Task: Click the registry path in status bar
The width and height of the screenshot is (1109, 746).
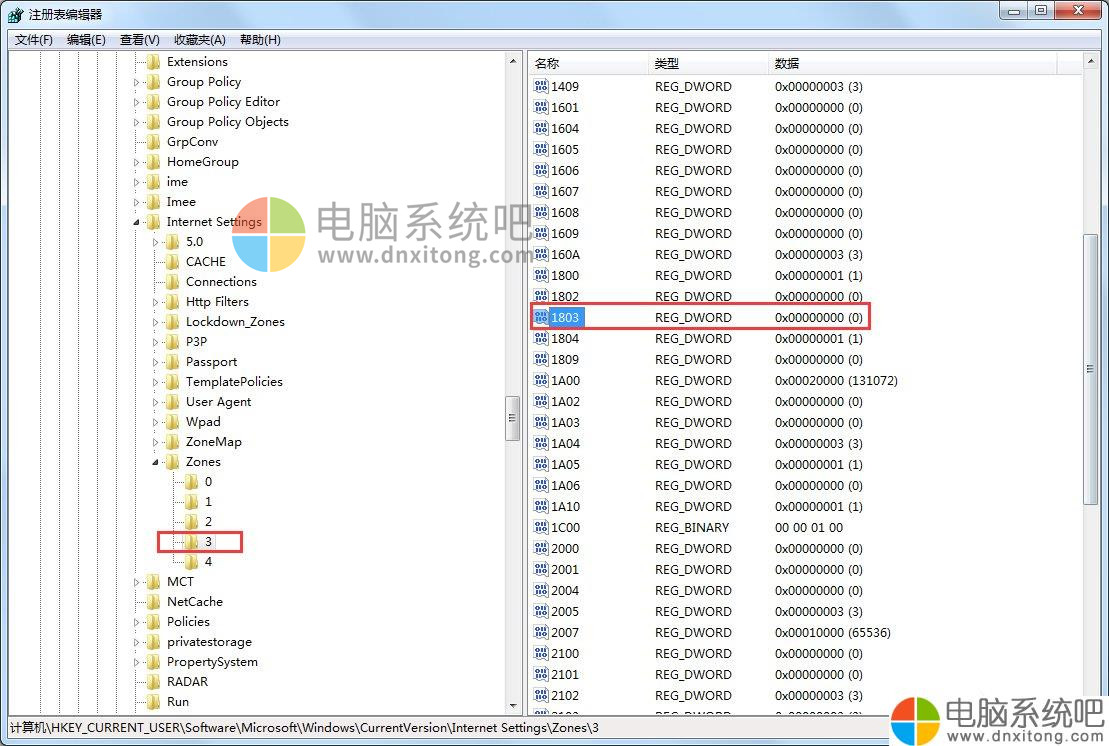Action: 304,728
